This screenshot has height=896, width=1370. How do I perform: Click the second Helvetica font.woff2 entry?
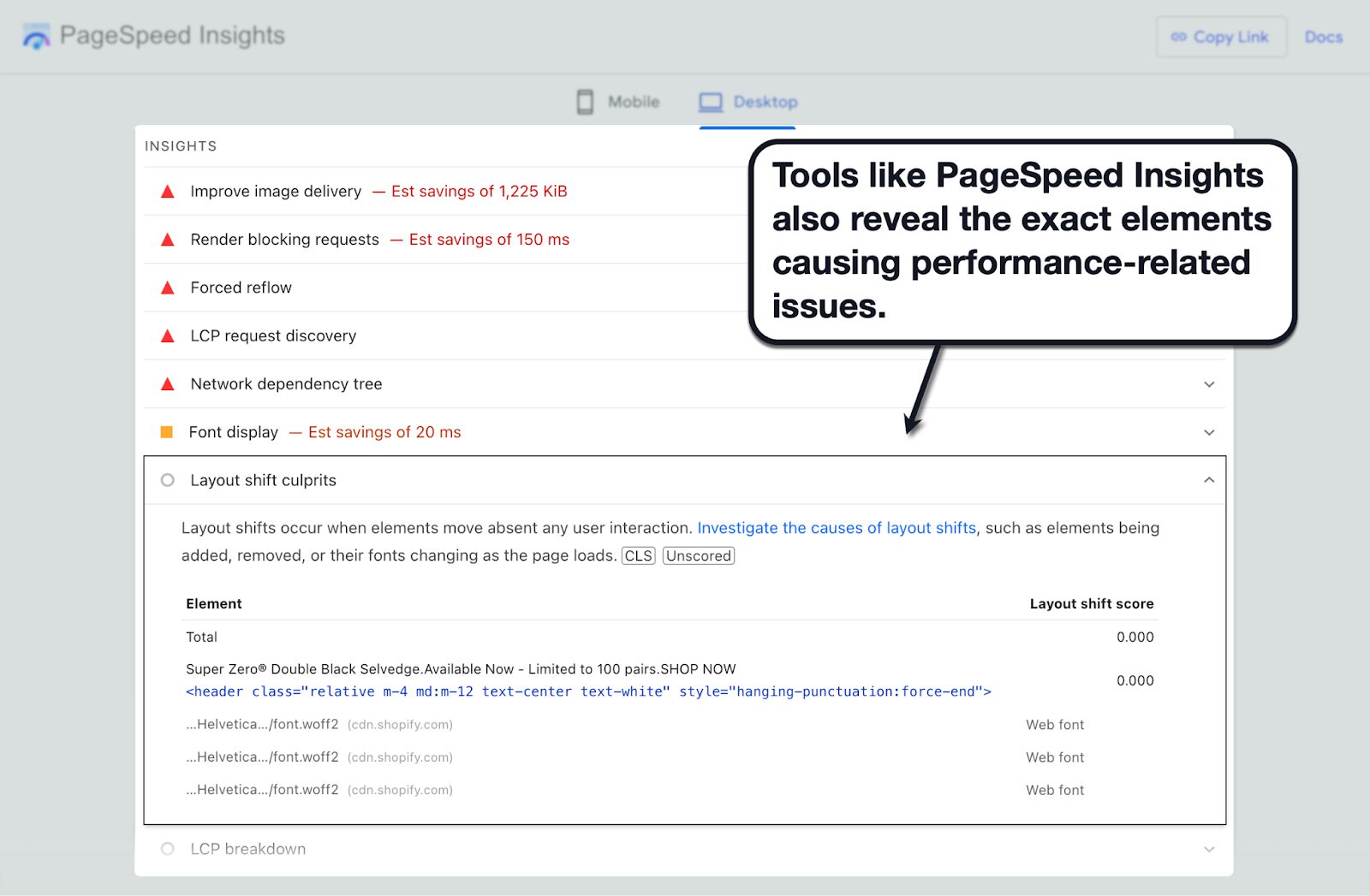[262, 757]
